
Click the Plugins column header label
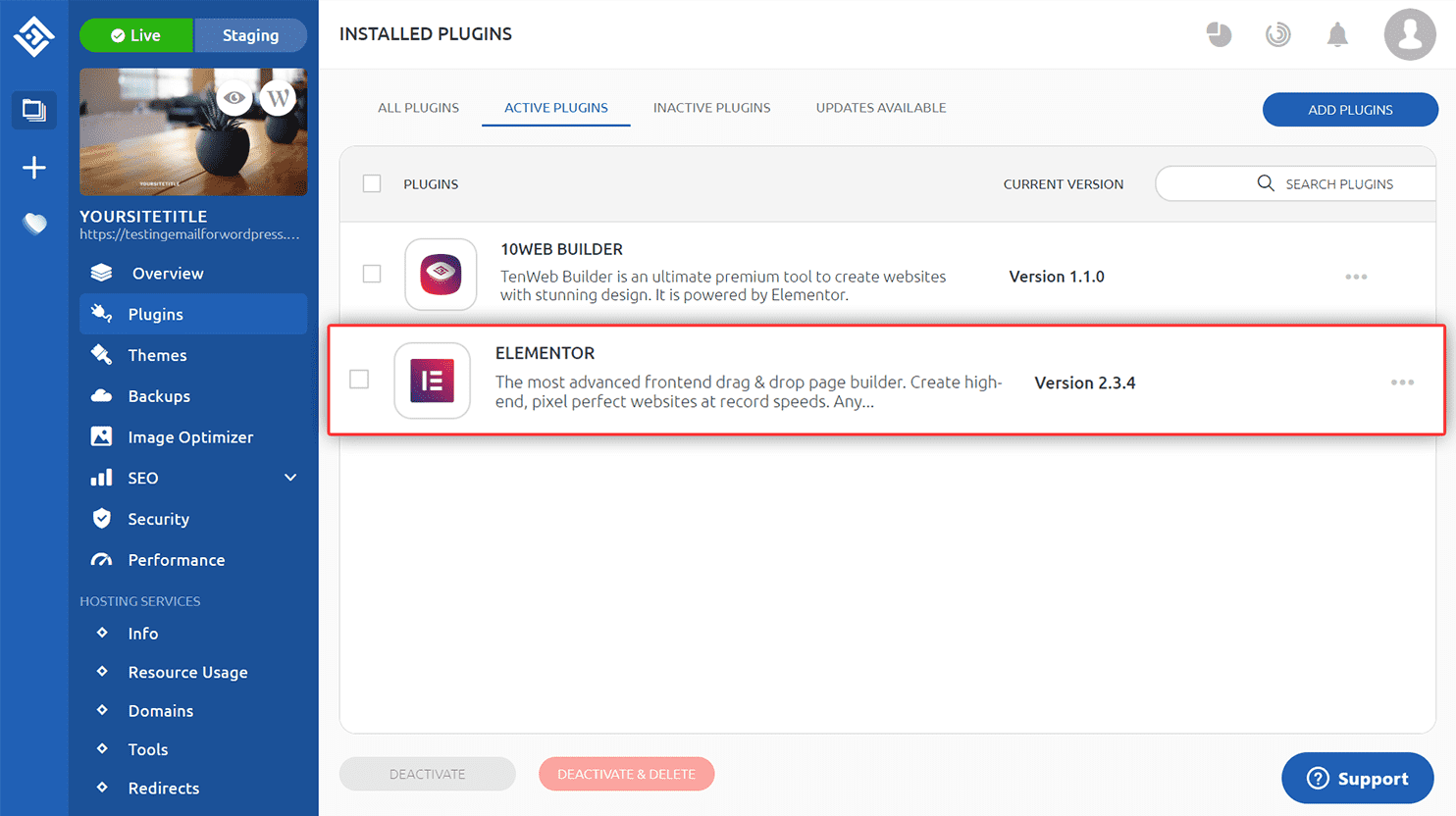click(431, 184)
